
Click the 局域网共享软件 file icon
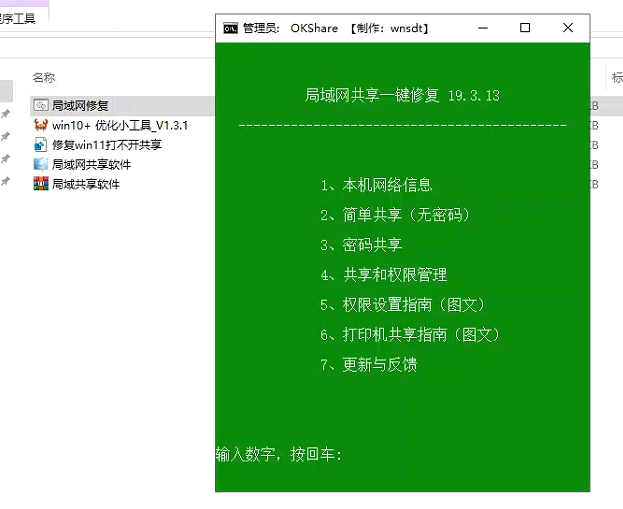[41, 164]
